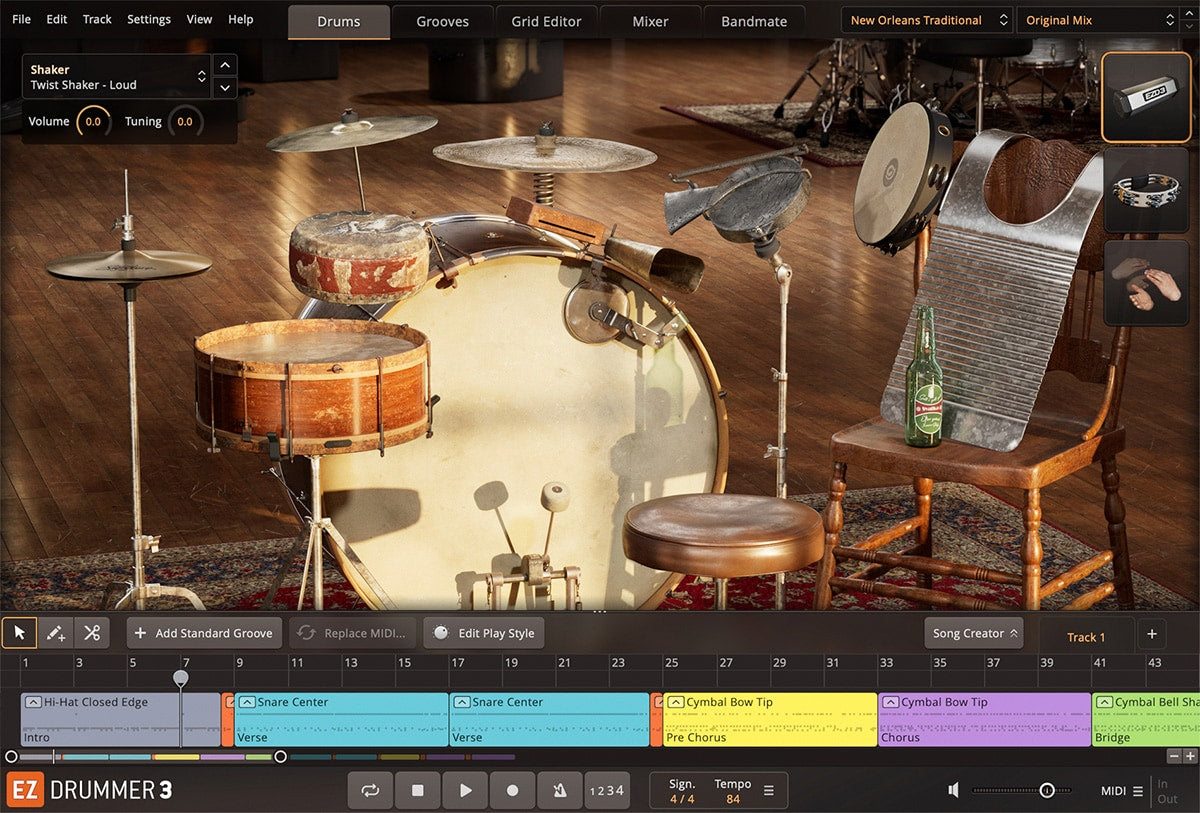Toggle loop playback on
The width and height of the screenshot is (1200, 813).
coord(370,790)
